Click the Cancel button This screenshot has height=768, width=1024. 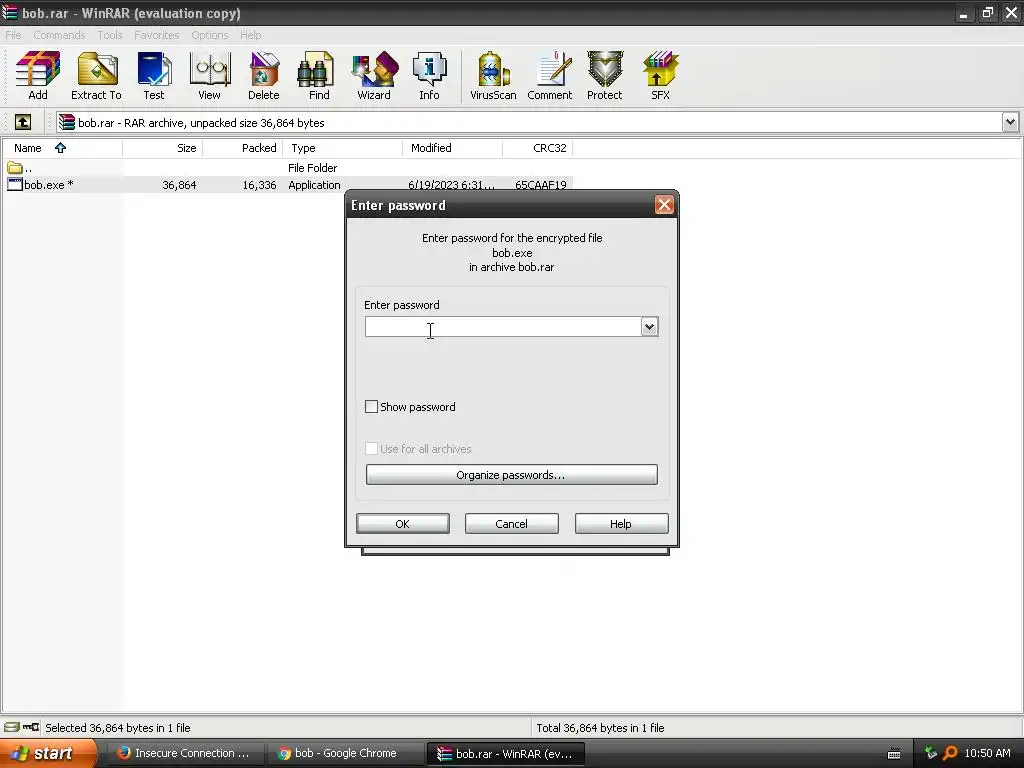[511, 524]
